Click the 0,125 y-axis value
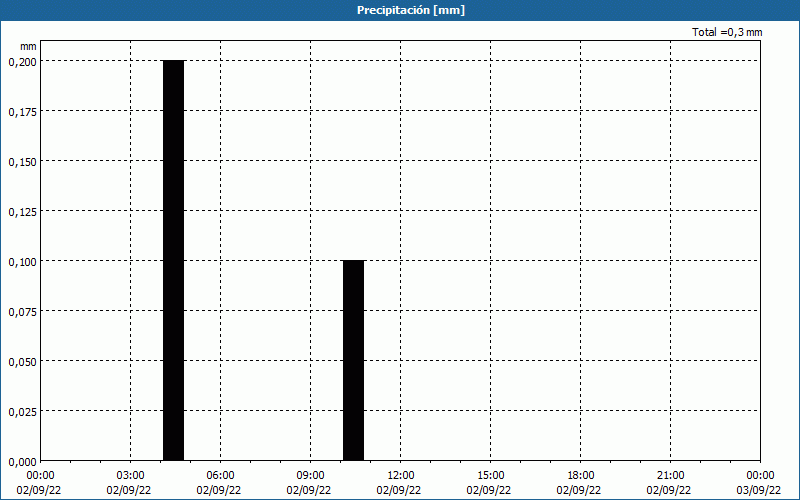This screenshot has width=800, height=500. pyautogui.click(x=22, y=212)
